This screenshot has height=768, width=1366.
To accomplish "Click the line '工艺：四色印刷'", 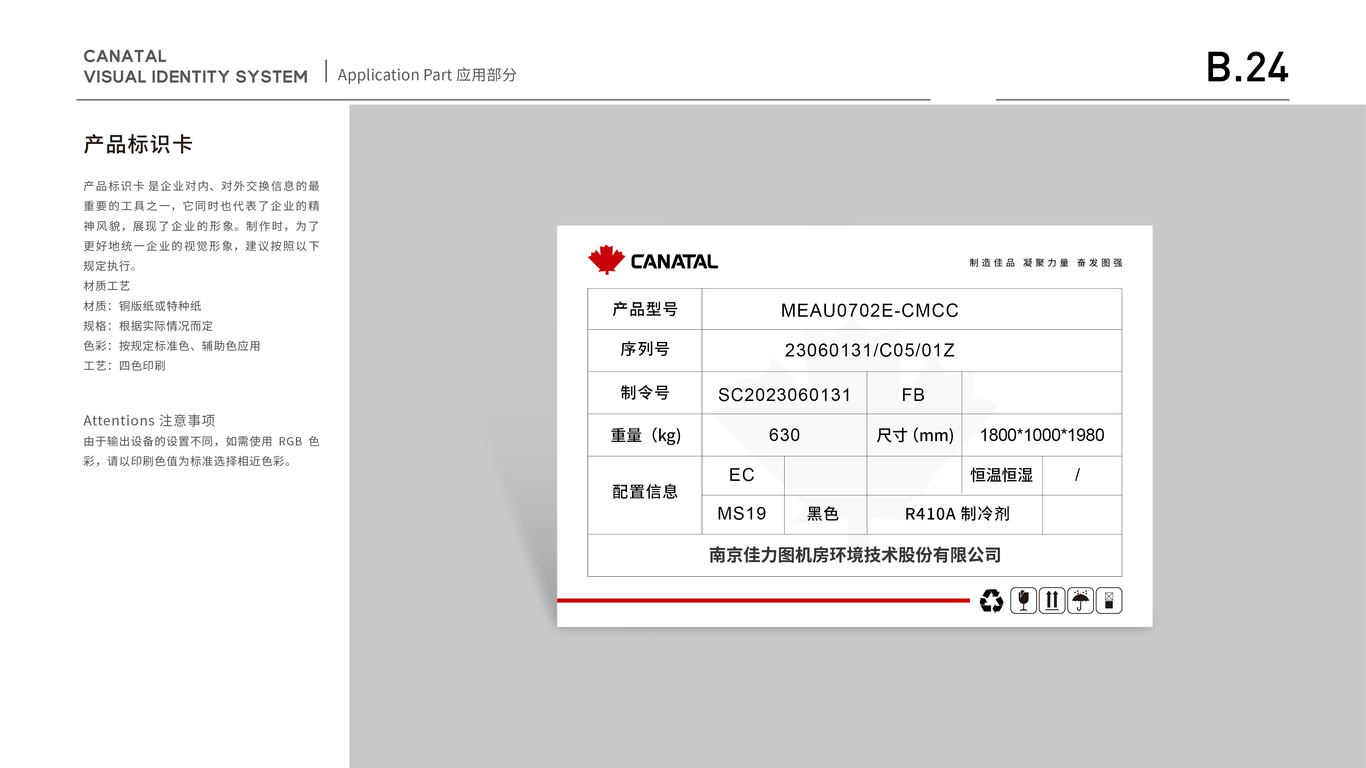I will (x=125, y=366).
